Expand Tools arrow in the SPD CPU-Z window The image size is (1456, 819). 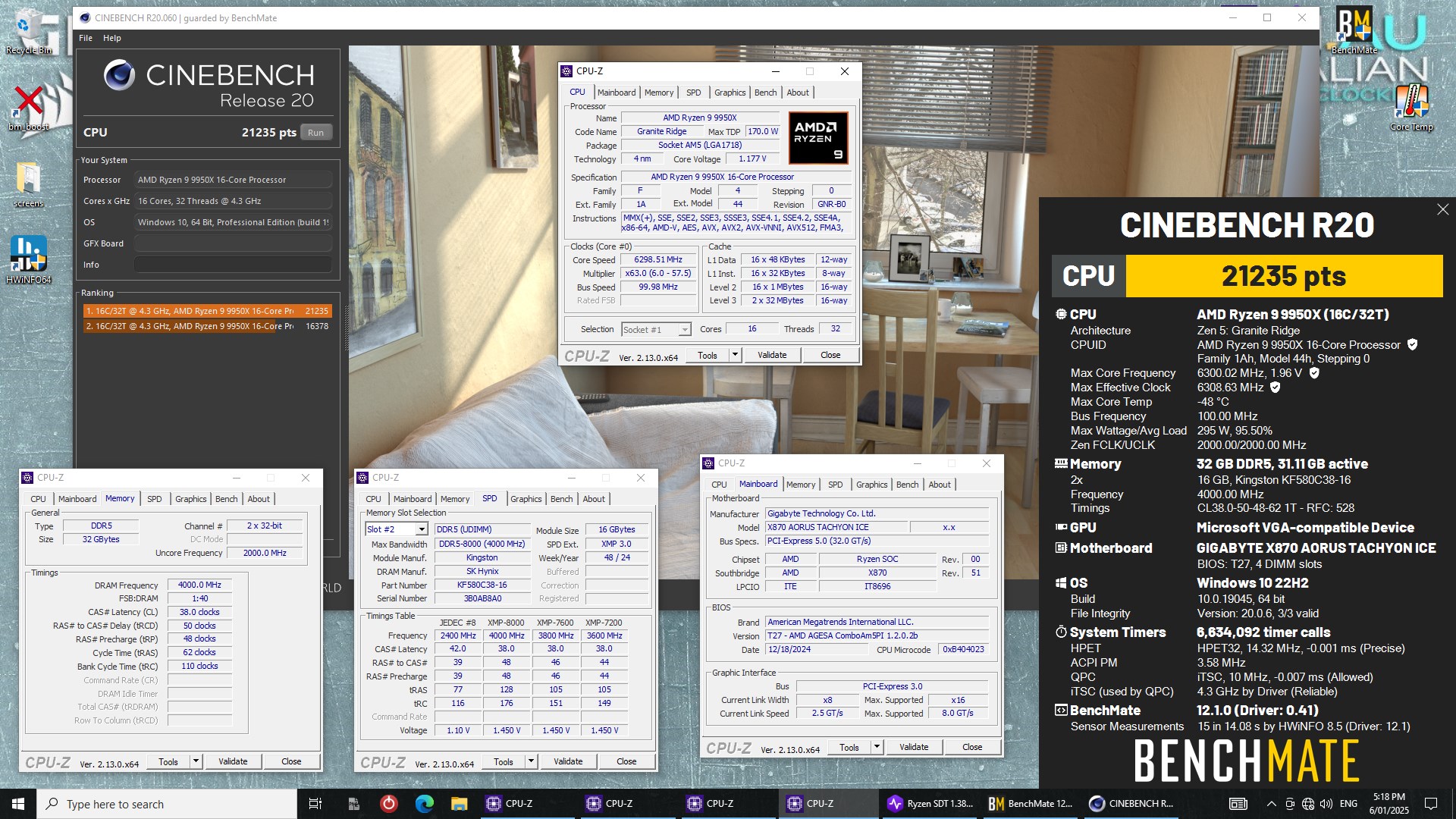tap(531, 761)
